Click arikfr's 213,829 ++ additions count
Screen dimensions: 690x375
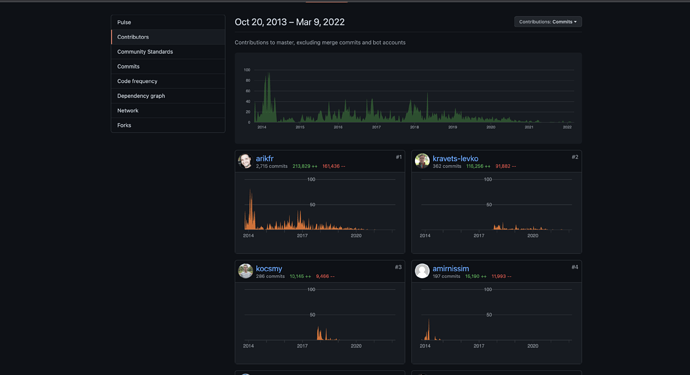pos(305,166)
